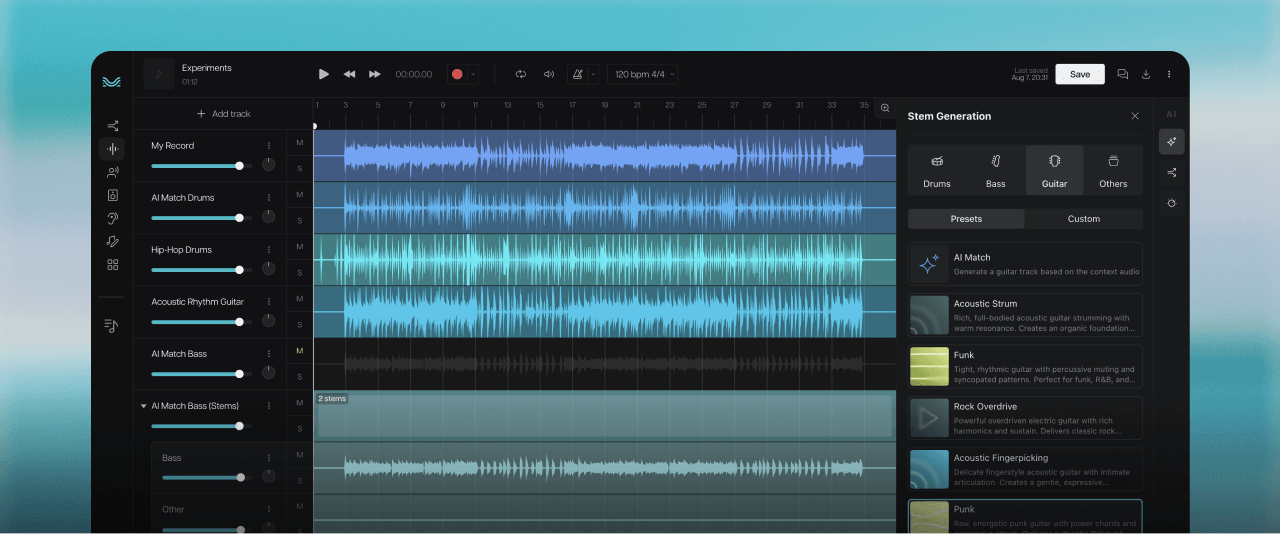Select the Others stem tab
Viewport: 1280px width, 534px height.
[x=1112, y=169]
